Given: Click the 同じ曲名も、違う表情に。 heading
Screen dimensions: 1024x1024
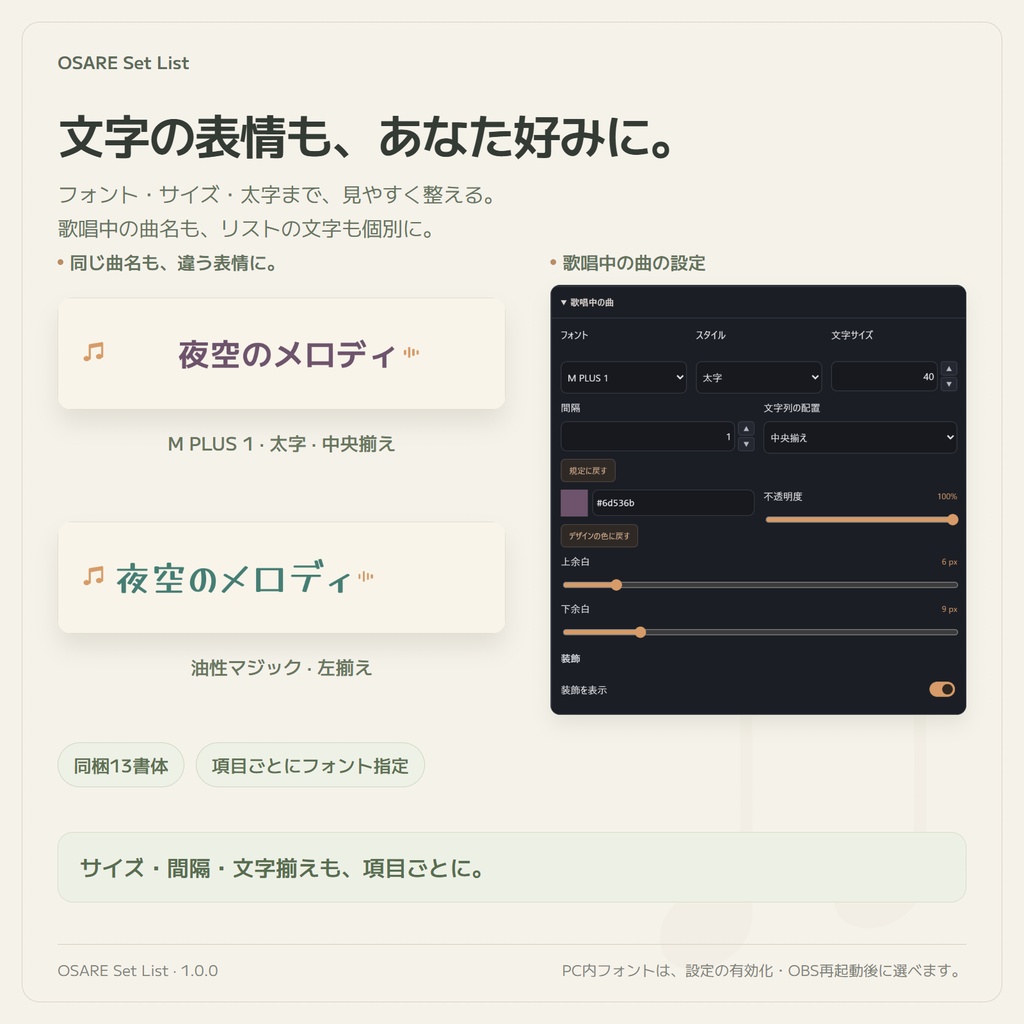Looking at the screenshot, I should pos(173,263).
